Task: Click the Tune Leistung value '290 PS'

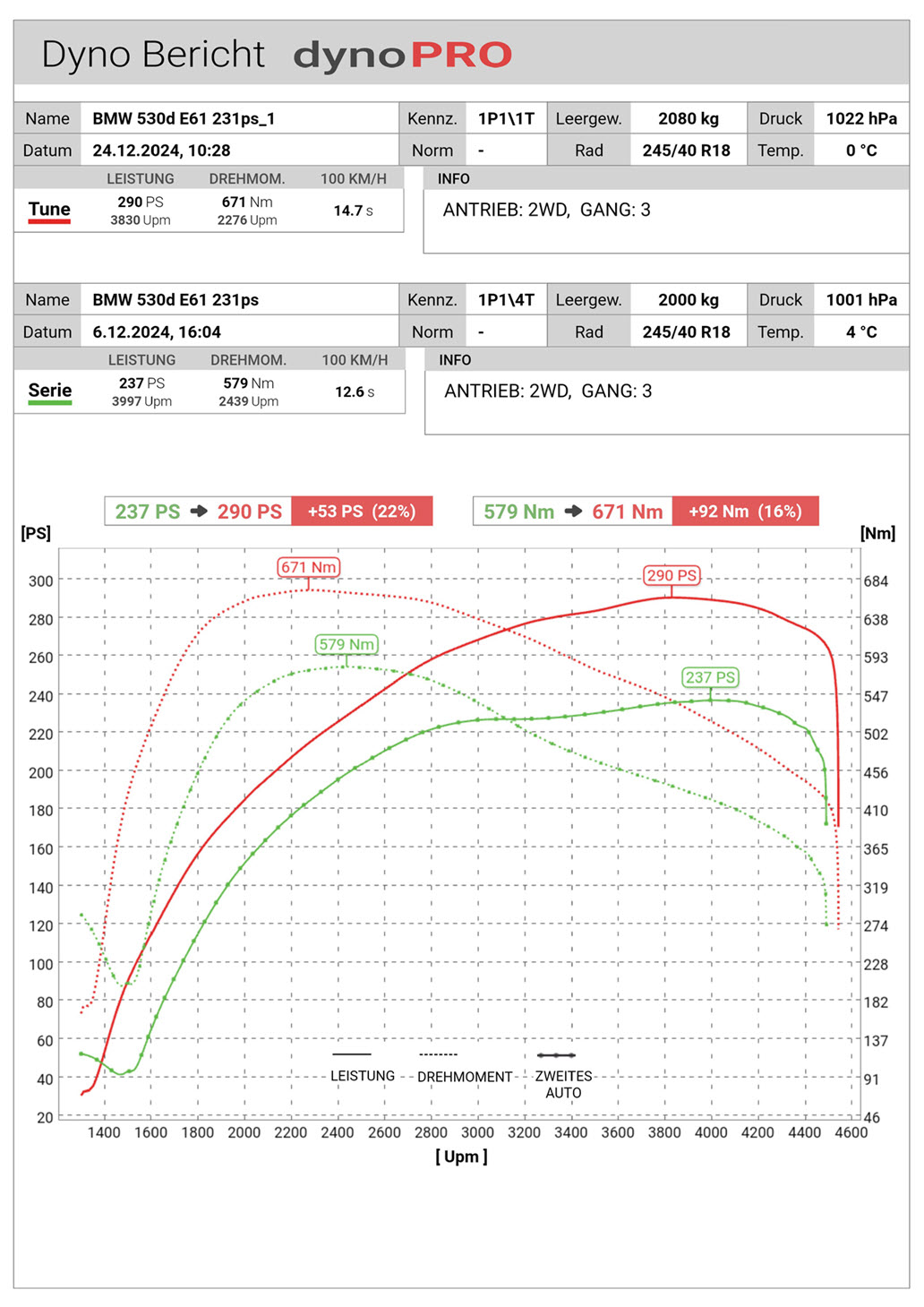Action: coord(141,202)
